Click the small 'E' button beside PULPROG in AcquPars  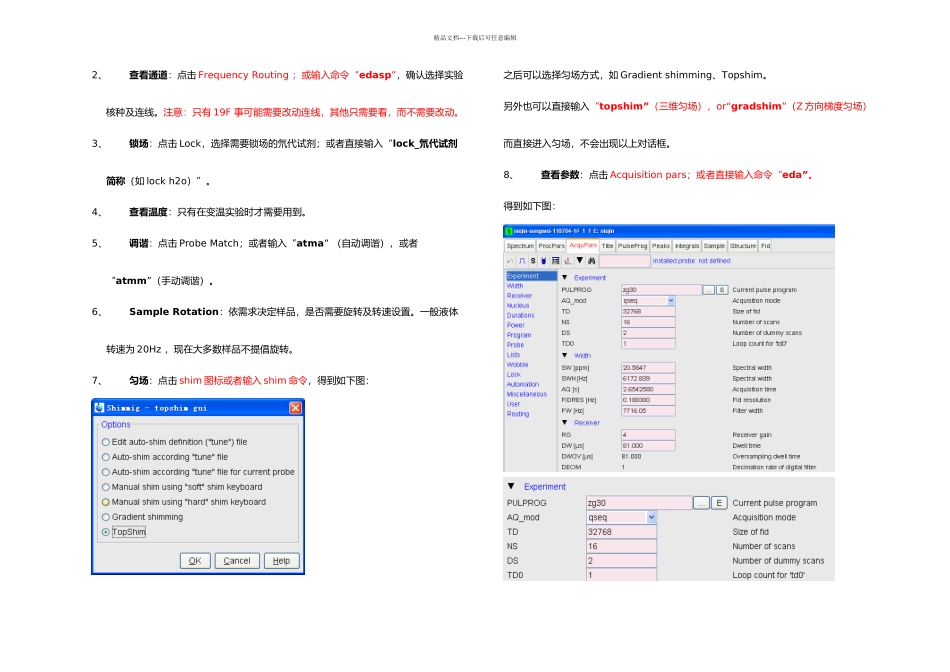click(x=722, y=290)
